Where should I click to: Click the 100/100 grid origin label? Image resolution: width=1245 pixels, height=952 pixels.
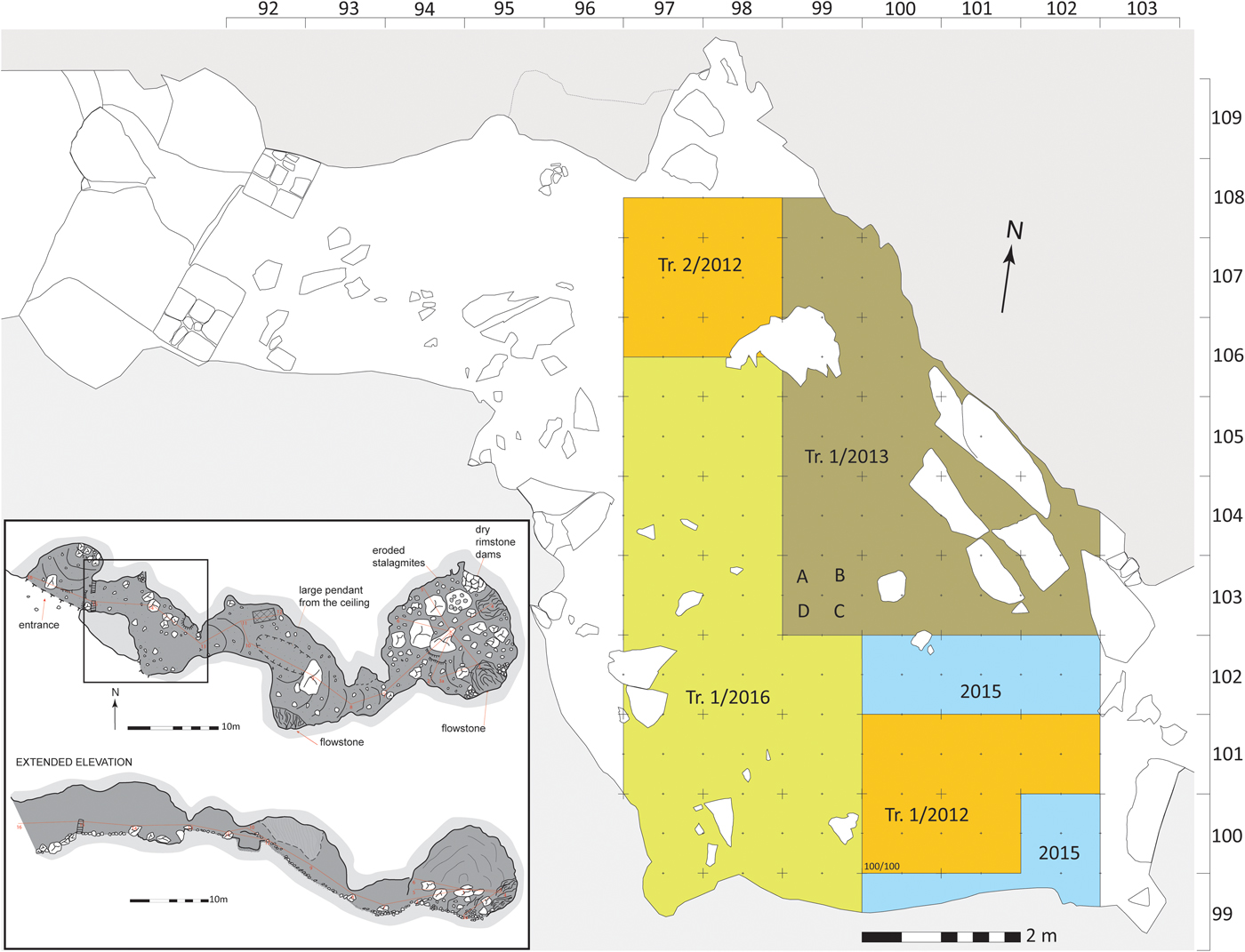point(881,867)
